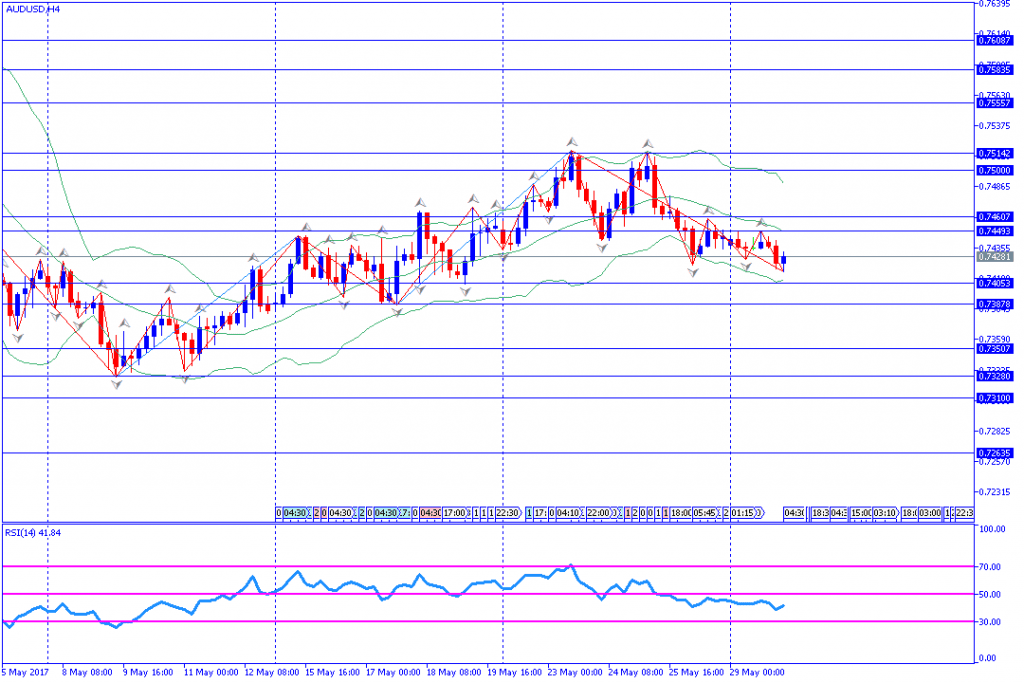
Task: Click the 23 May 00:00 time axis label
Action: point(575,673)
